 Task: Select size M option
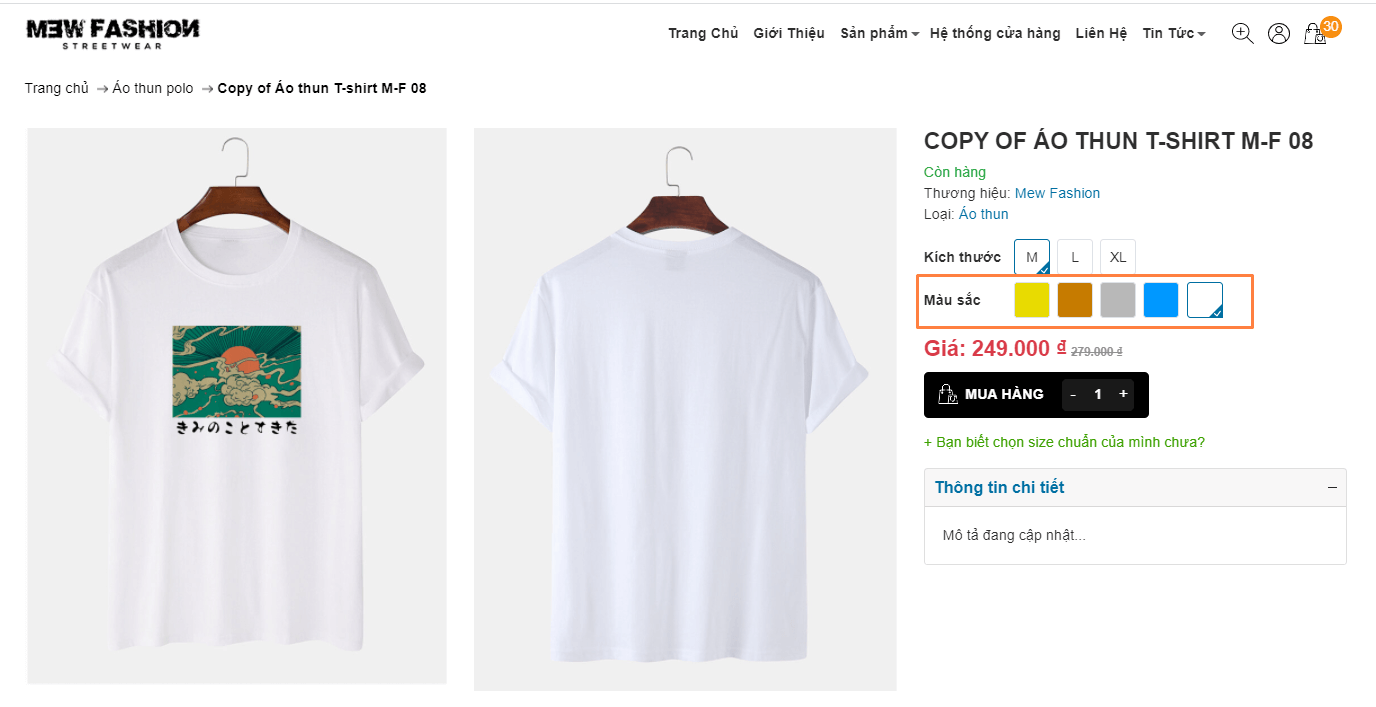tap(1032, 257)
